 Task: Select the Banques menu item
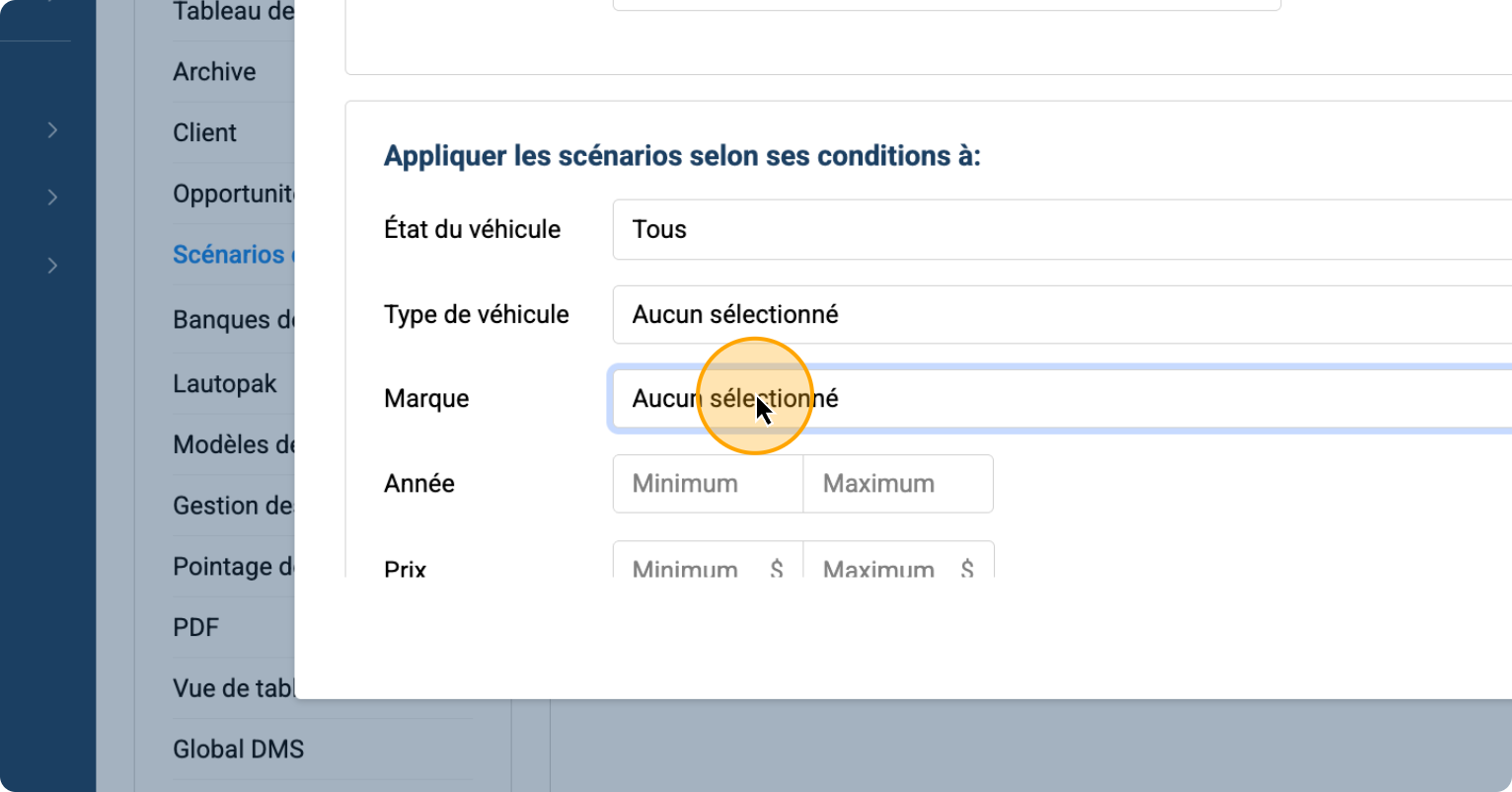[x=233, y=320]
